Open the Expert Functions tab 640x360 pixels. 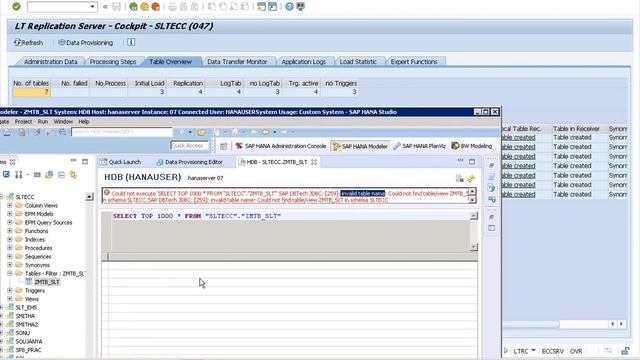click(414, 62)
